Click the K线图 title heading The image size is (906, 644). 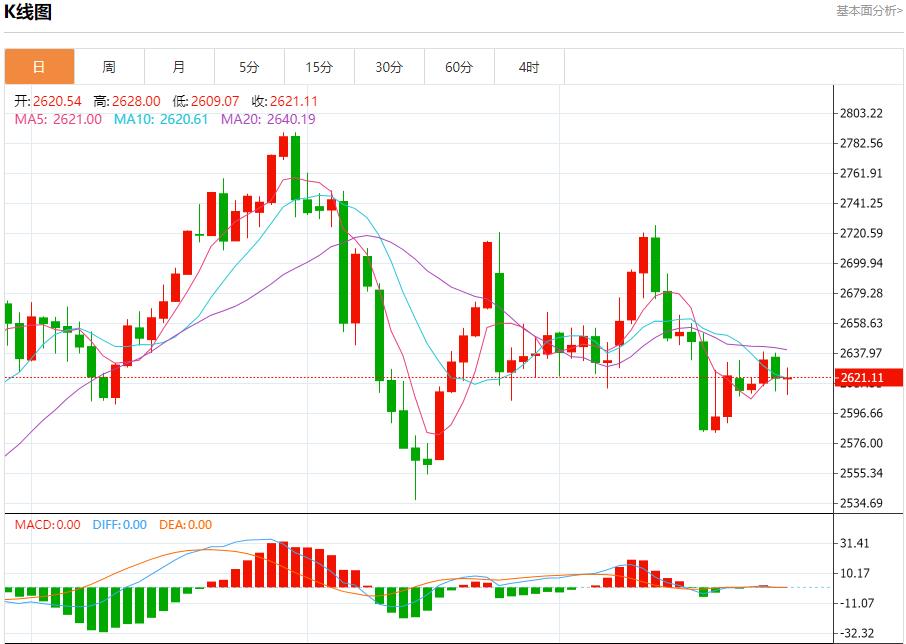[x=29, y=13]
